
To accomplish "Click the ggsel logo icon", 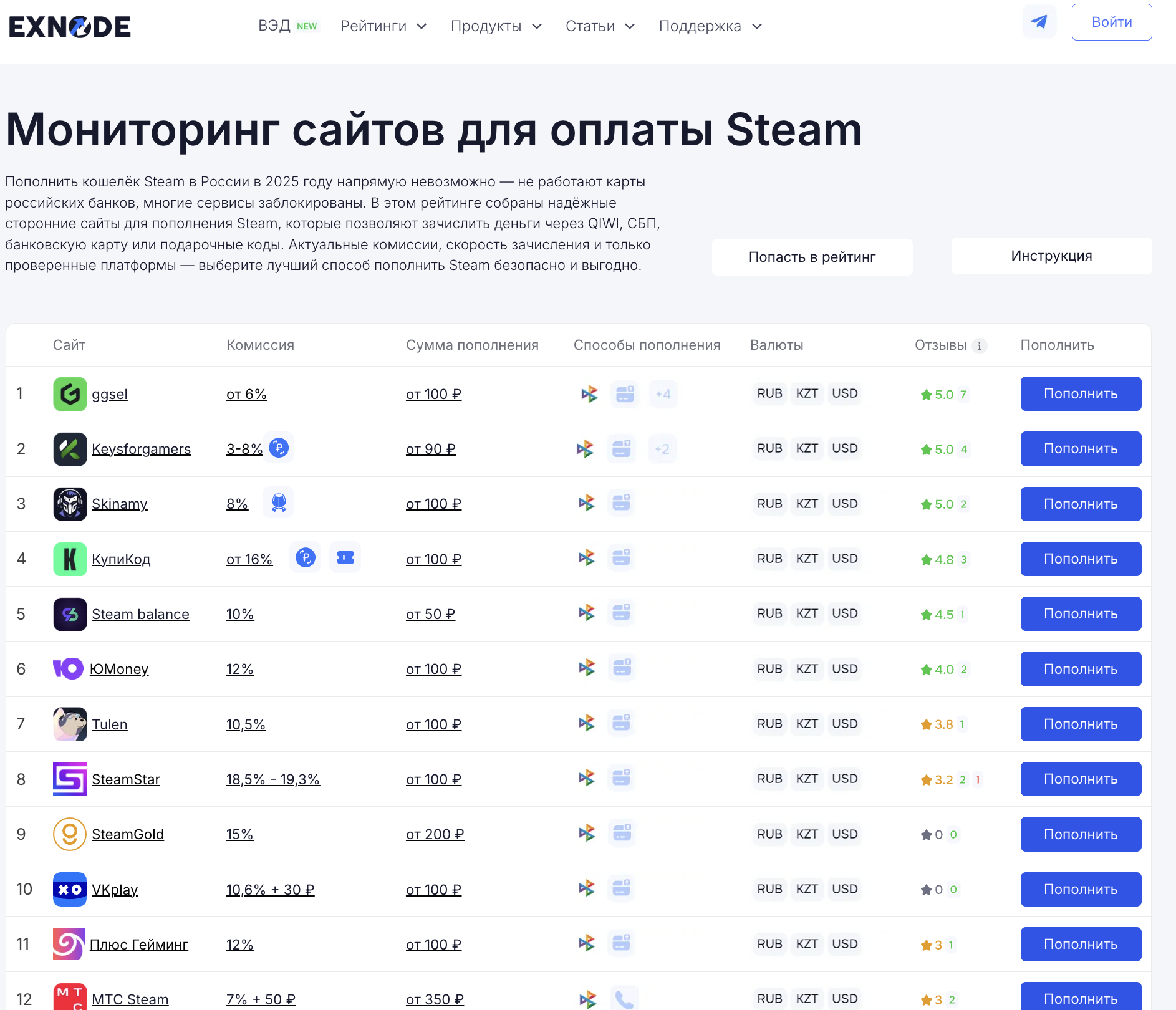I will coord(70,394).
